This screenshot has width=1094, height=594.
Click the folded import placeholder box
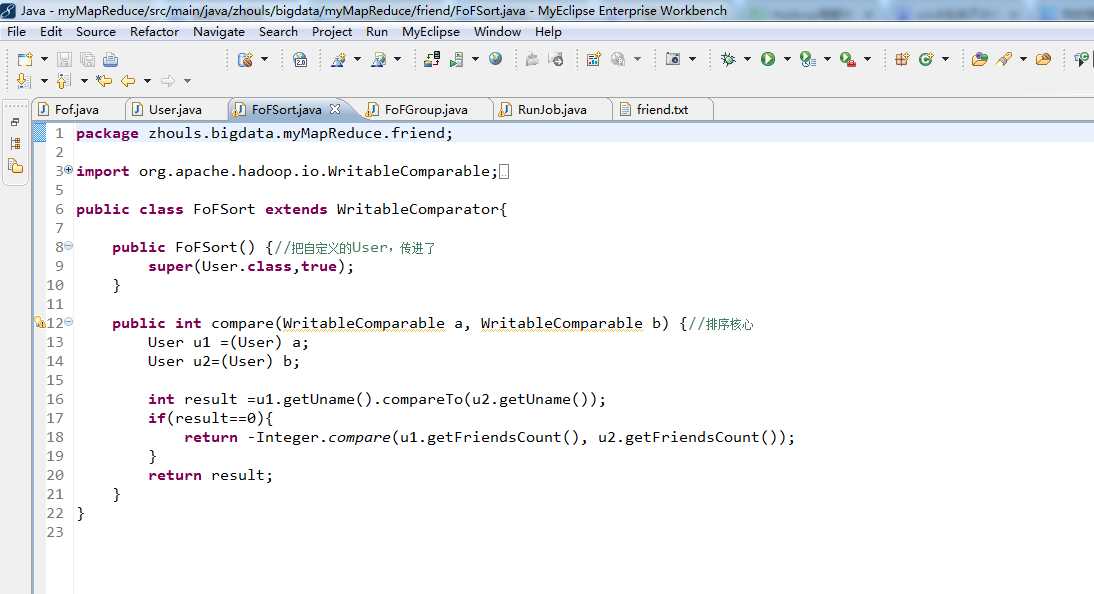pyautogui.click(x=504, y=171)
